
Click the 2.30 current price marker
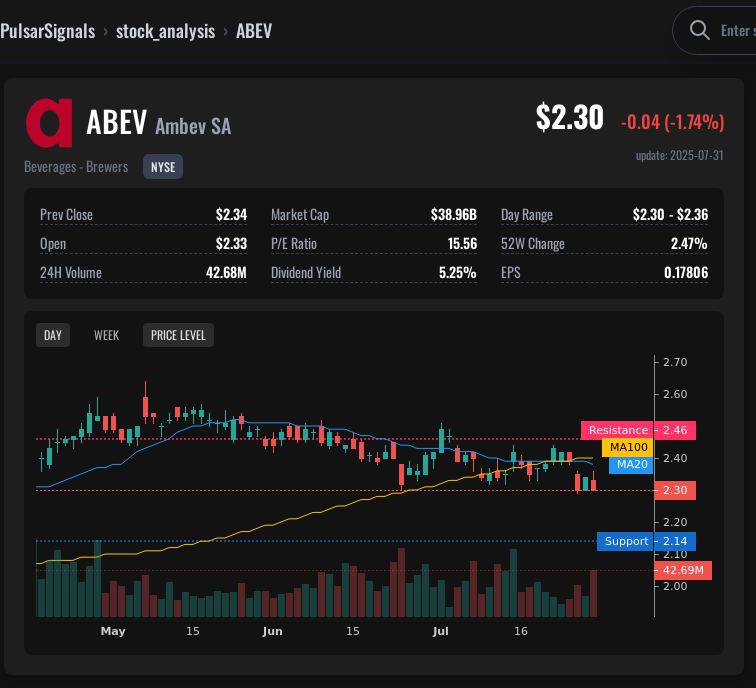(x=675, y=490)
